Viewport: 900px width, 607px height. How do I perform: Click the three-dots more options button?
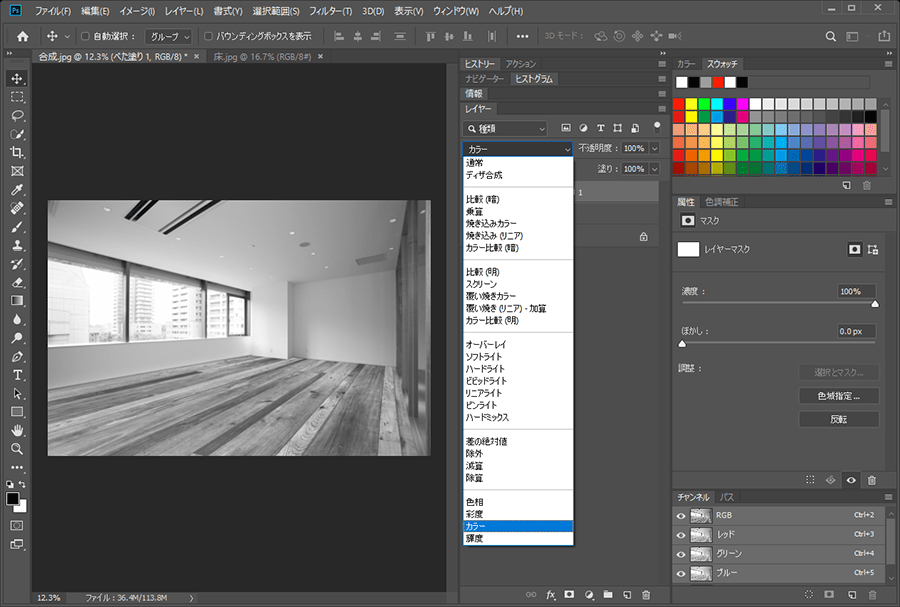[522, 36]
